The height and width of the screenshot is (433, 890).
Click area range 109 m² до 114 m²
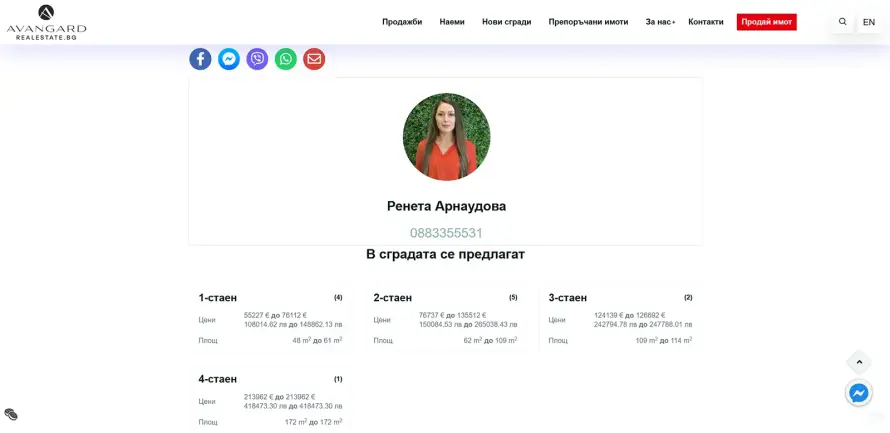pos(664,340)
